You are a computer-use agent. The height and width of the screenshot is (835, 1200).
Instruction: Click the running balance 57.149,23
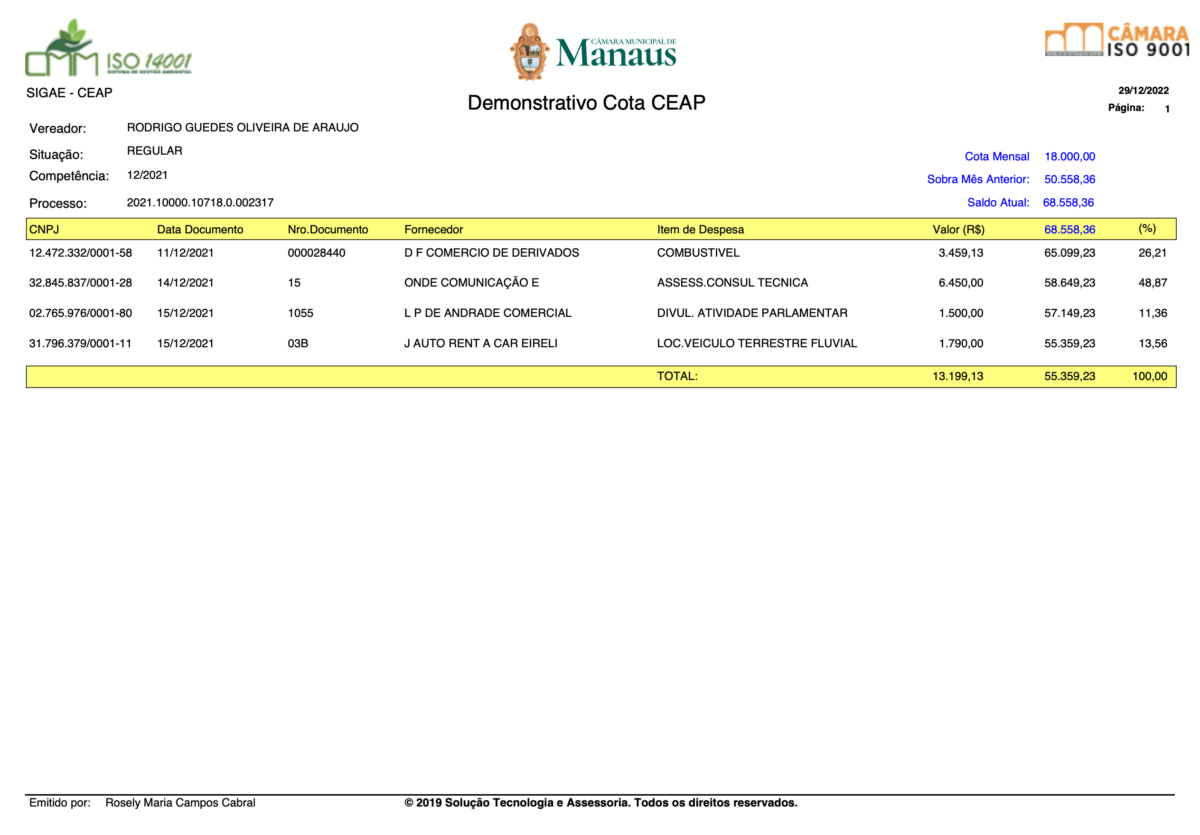[1070, 313]
